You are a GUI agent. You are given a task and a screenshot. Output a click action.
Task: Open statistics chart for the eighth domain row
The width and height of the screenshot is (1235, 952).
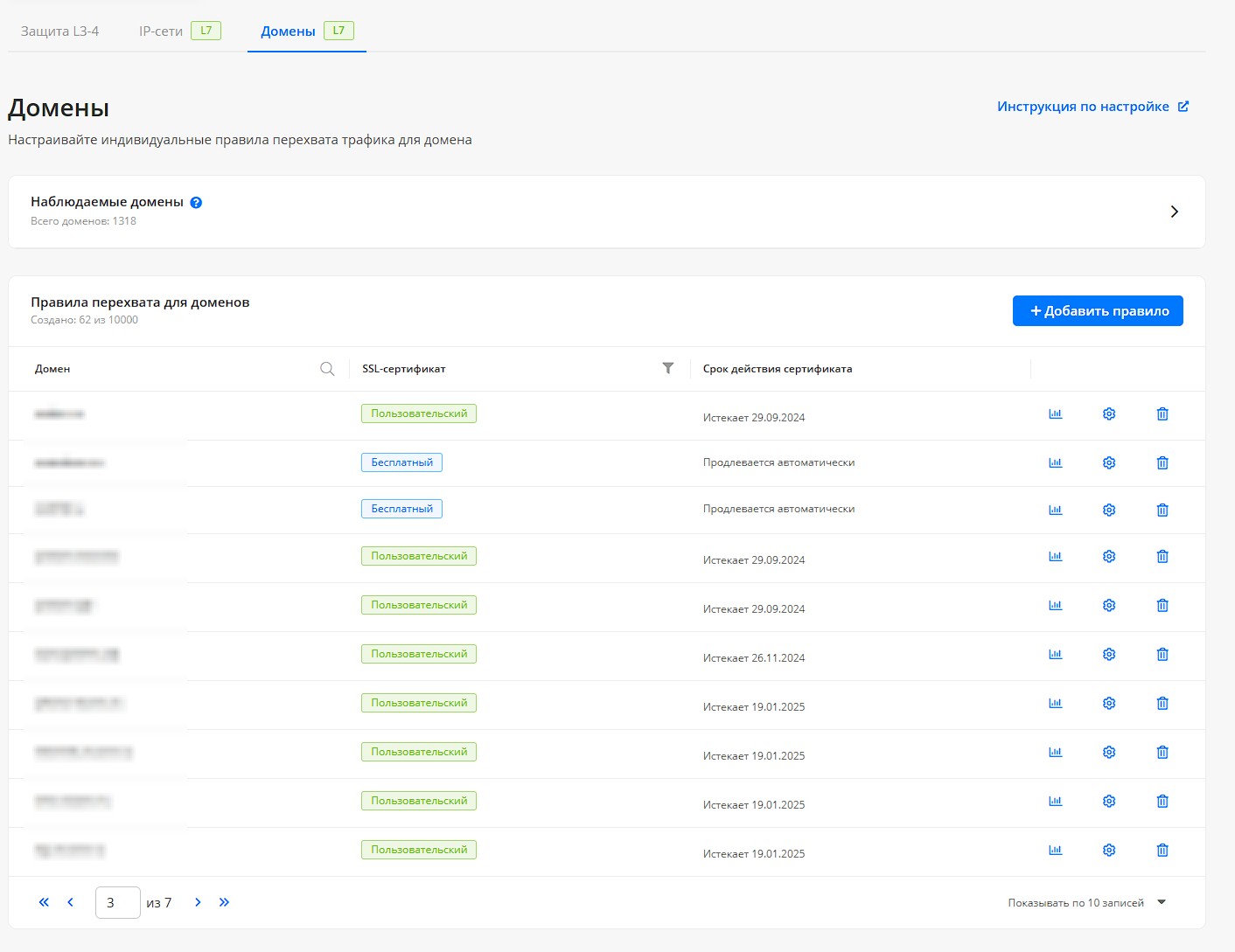[1056, 752]
